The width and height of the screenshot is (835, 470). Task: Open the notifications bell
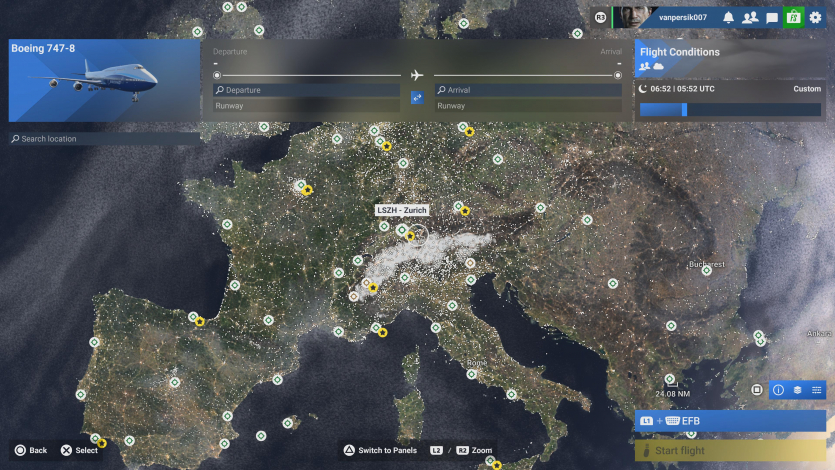tap(728, 17)
